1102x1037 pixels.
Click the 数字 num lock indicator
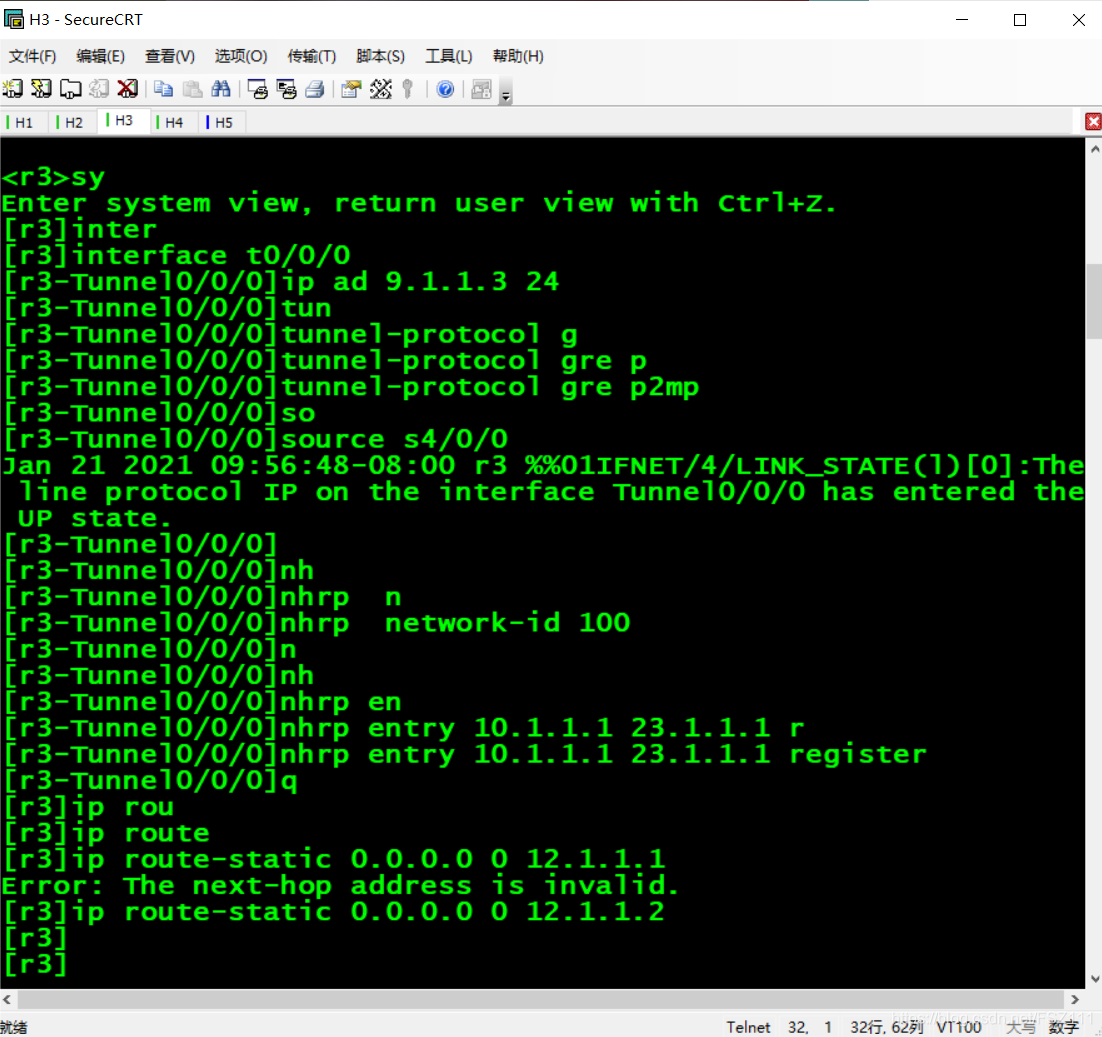coord(1063,1027)
